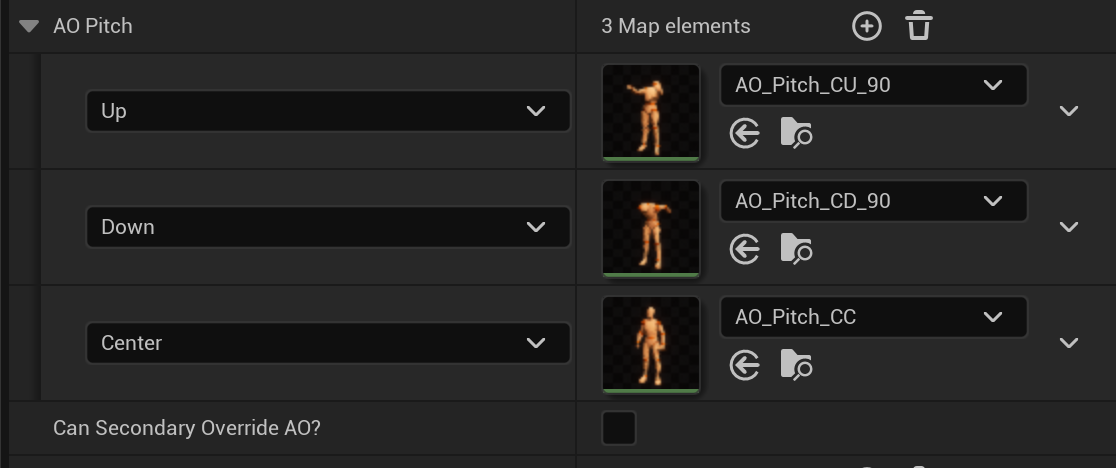Open element options for the Center row
Image resolution: width=1116 pixels, height=468 pixels.
pos(1068,343)
